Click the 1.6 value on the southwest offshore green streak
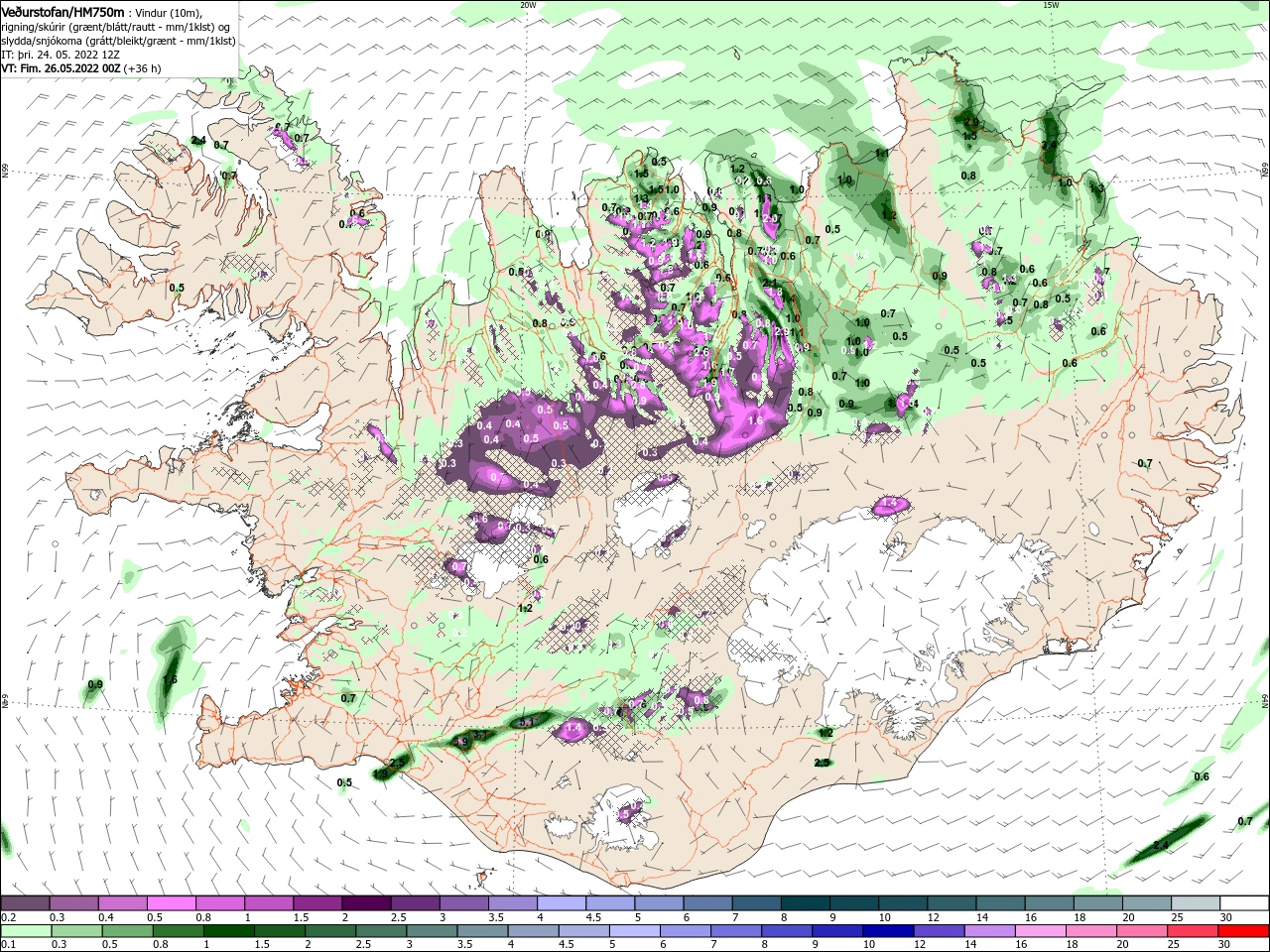This screenshot has height=952, width=1270. pyautogui.click(x=170, y=679)
